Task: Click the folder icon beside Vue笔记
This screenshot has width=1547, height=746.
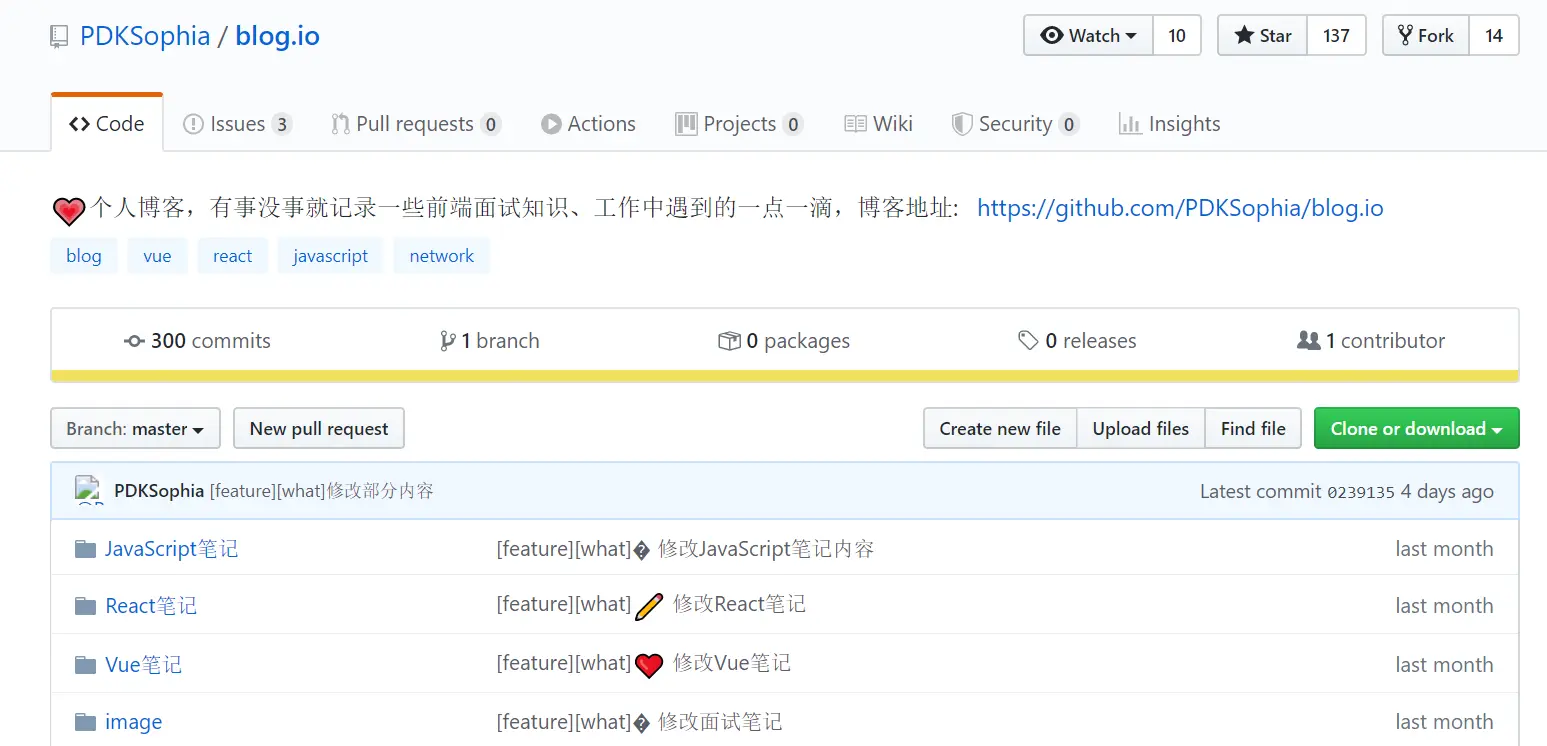Action: [85, 665]
